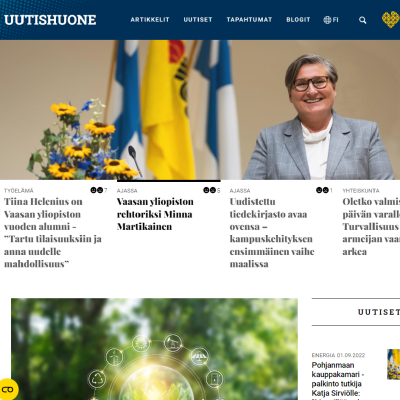Click the sunflower news thumbnail
The image size is (400, 400).
pyautogui.click(x=393, y=364)
